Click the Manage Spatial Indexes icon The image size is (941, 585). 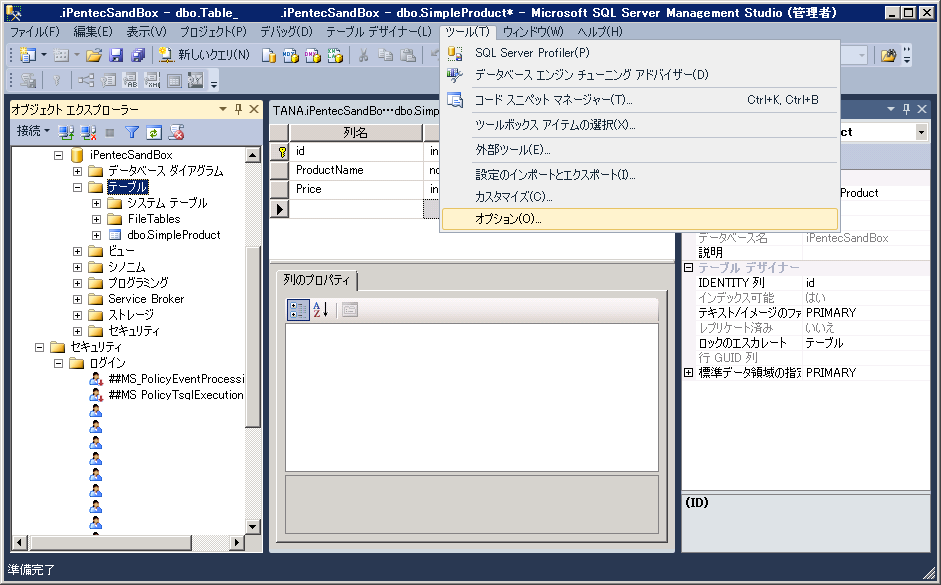point(196,80)
